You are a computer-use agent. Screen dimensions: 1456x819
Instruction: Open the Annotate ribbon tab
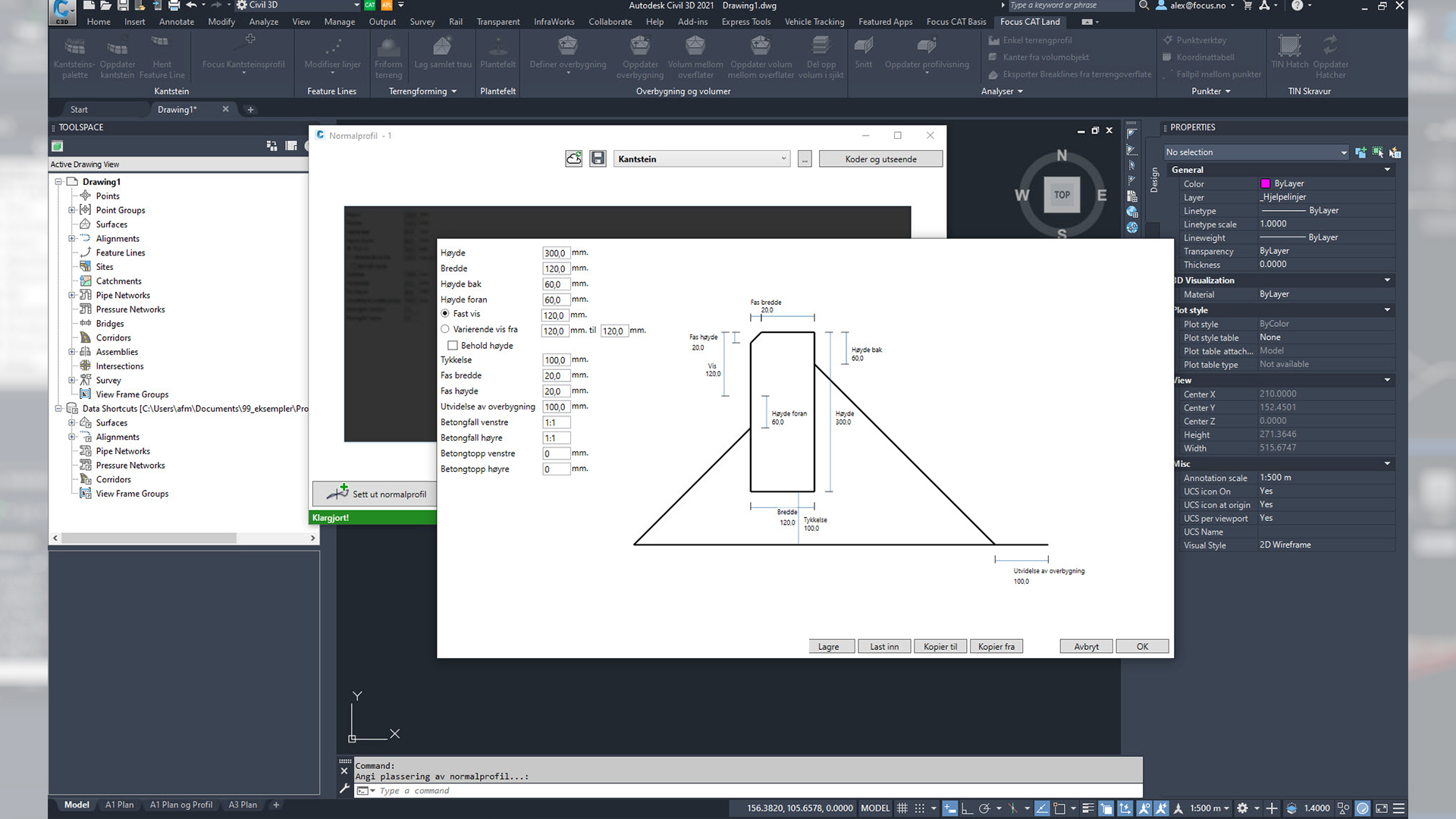click(177, 22)
